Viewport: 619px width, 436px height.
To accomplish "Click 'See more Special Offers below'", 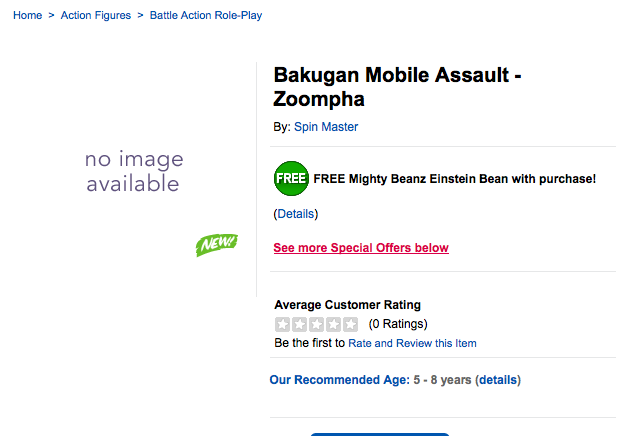I will coord(361,248).
